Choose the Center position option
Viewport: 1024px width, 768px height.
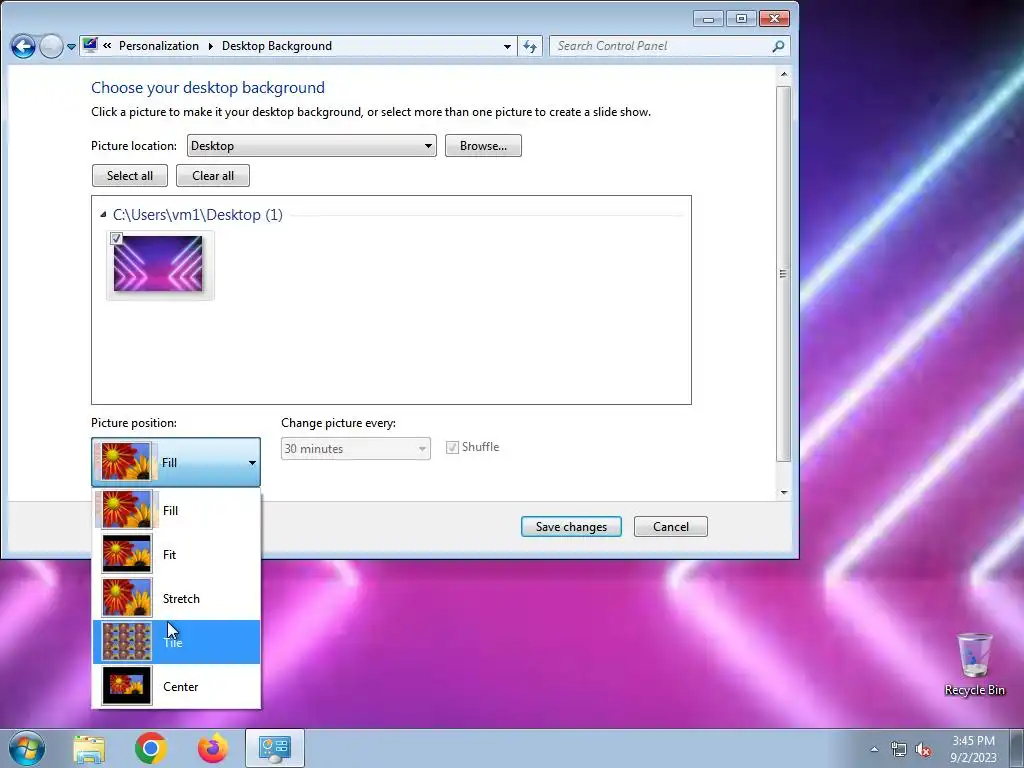tap(176, 686)
